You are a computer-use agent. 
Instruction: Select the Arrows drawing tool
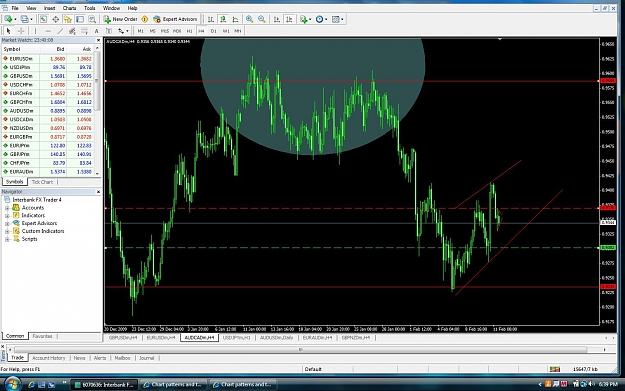[121, 31]
